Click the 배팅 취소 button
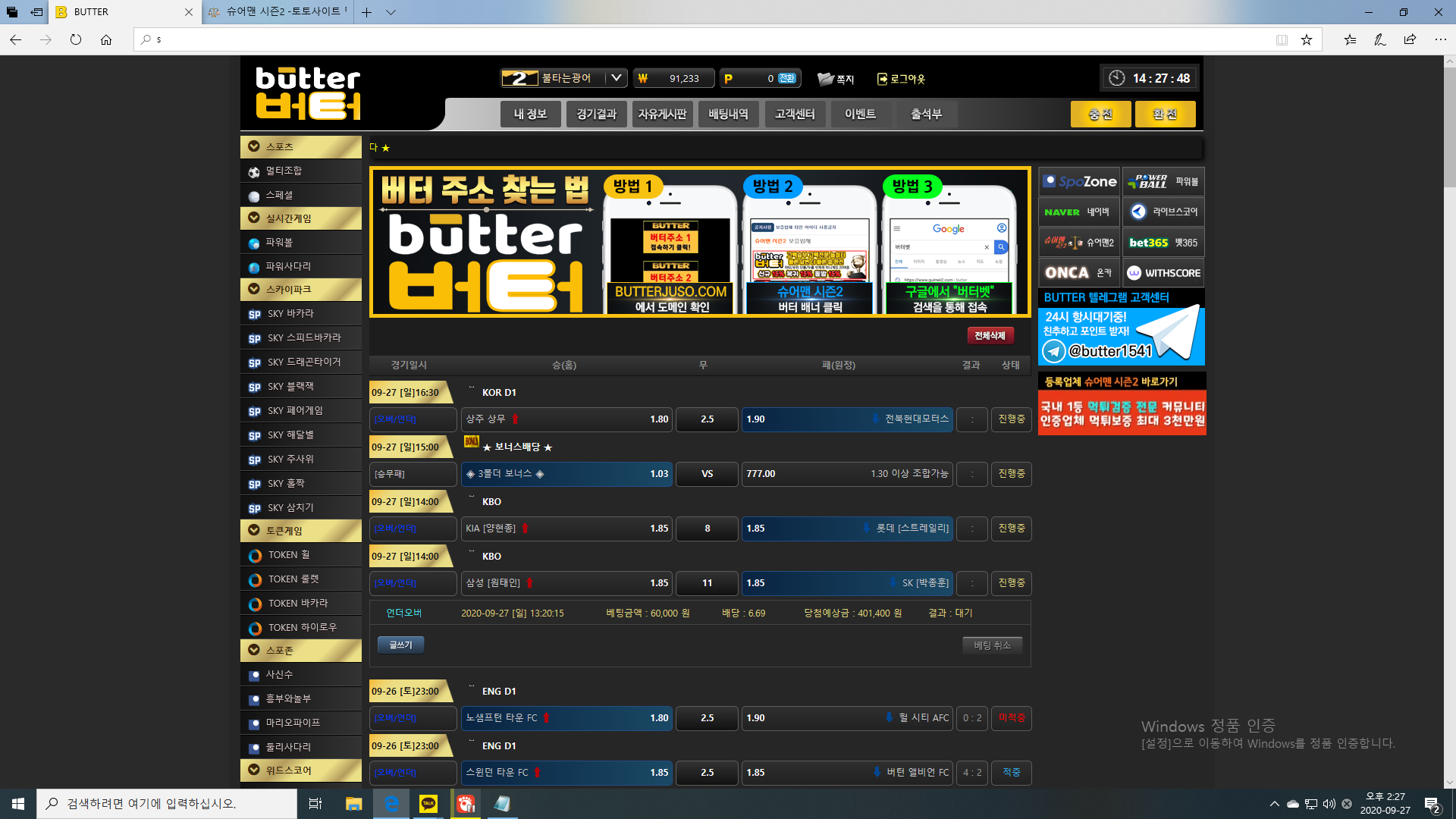The image size is (1456, 819). [992, 645]
